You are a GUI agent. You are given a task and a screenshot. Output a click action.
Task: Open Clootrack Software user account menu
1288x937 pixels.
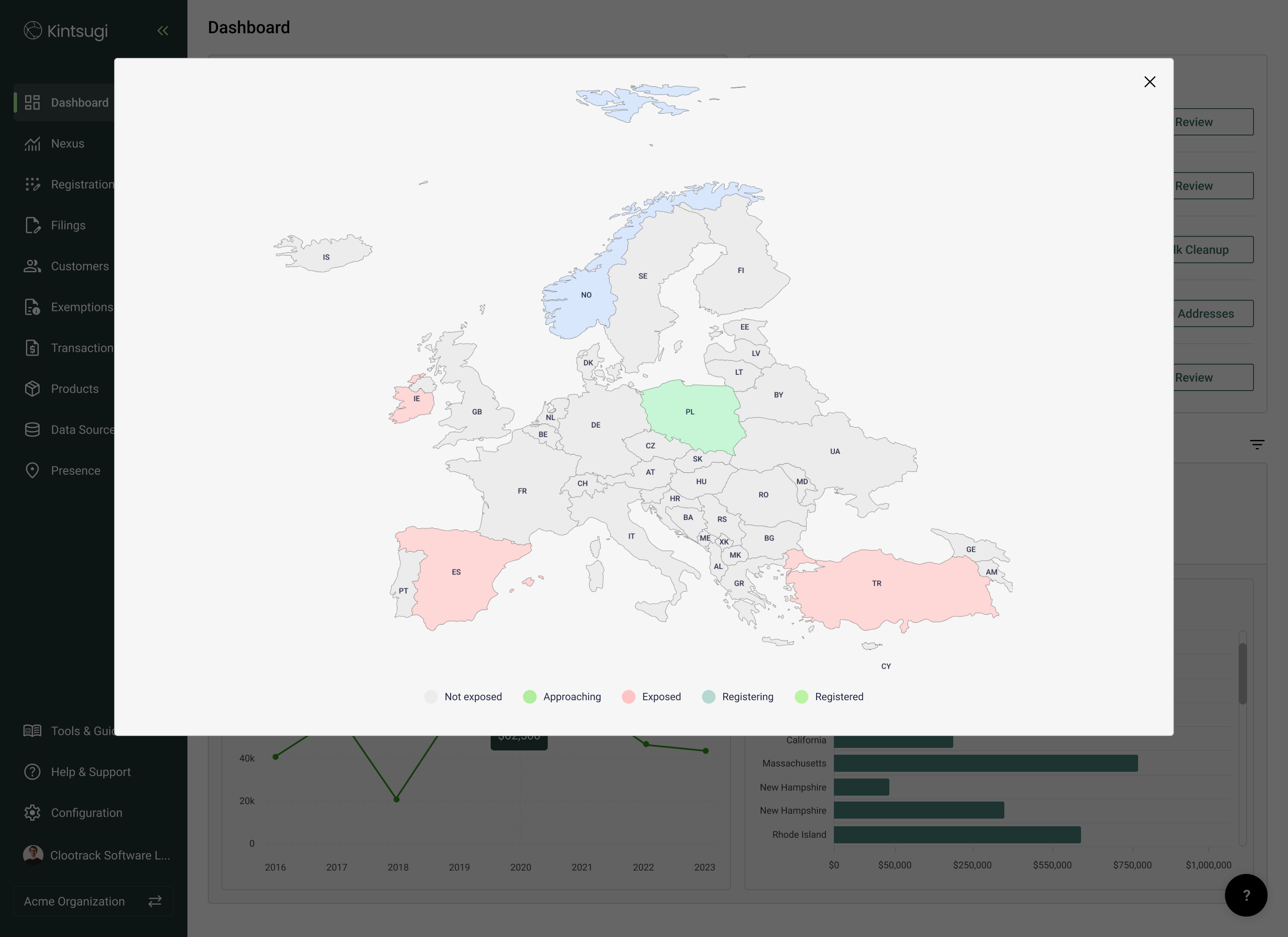click(97, 855)
